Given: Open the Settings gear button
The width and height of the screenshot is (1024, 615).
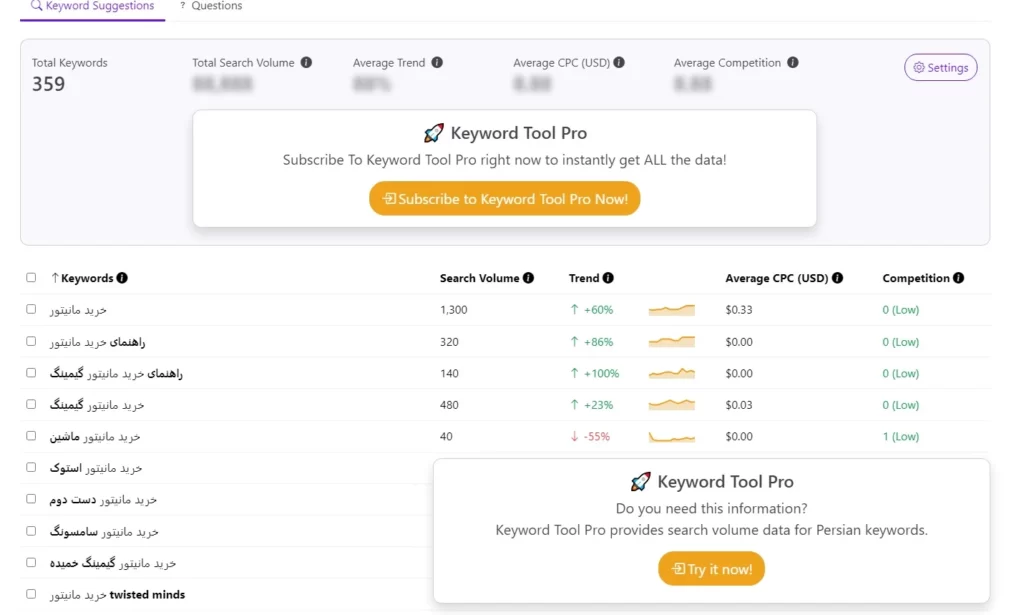Looking at the screenshot, I should 940,67.
